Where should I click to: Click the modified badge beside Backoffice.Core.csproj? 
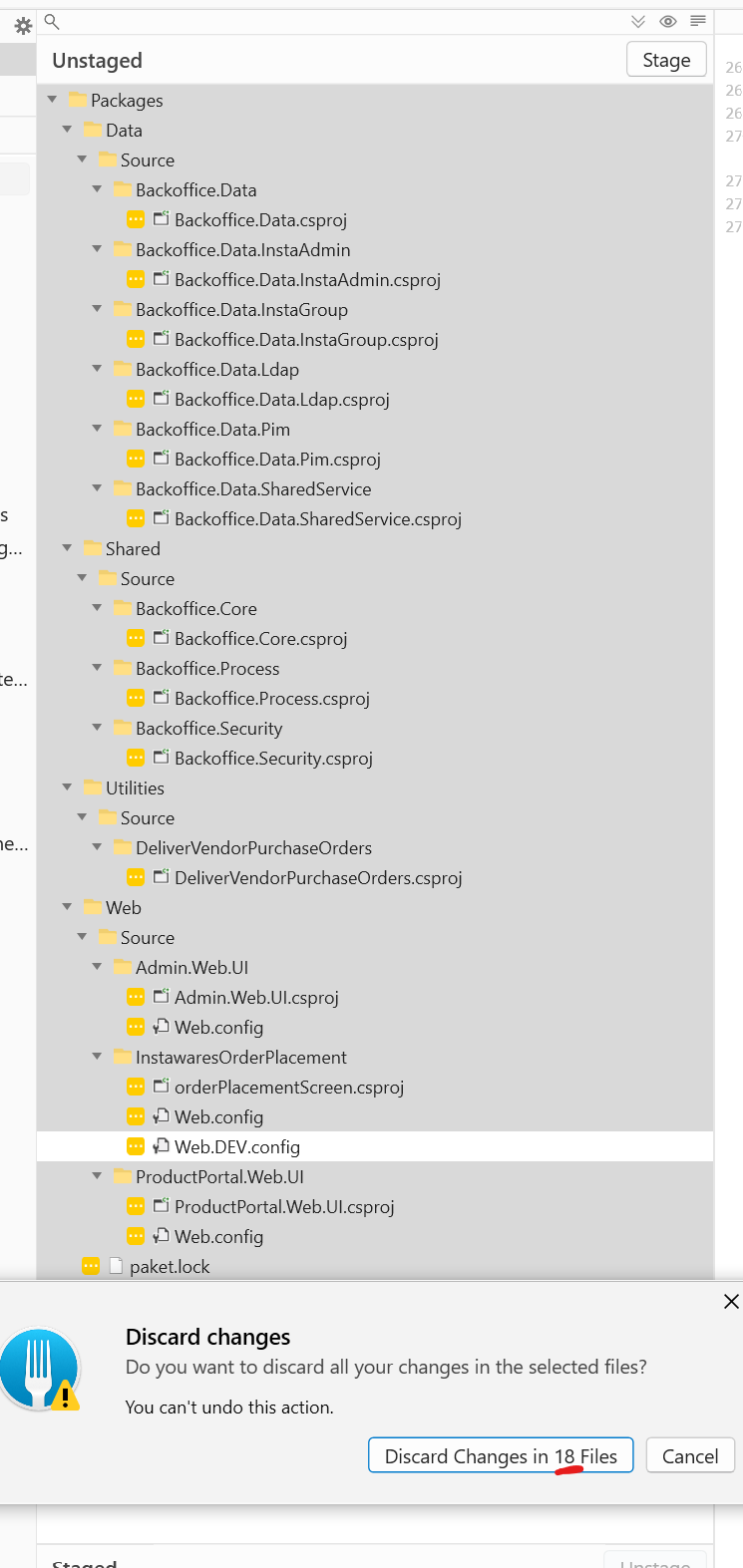(136, 638)
